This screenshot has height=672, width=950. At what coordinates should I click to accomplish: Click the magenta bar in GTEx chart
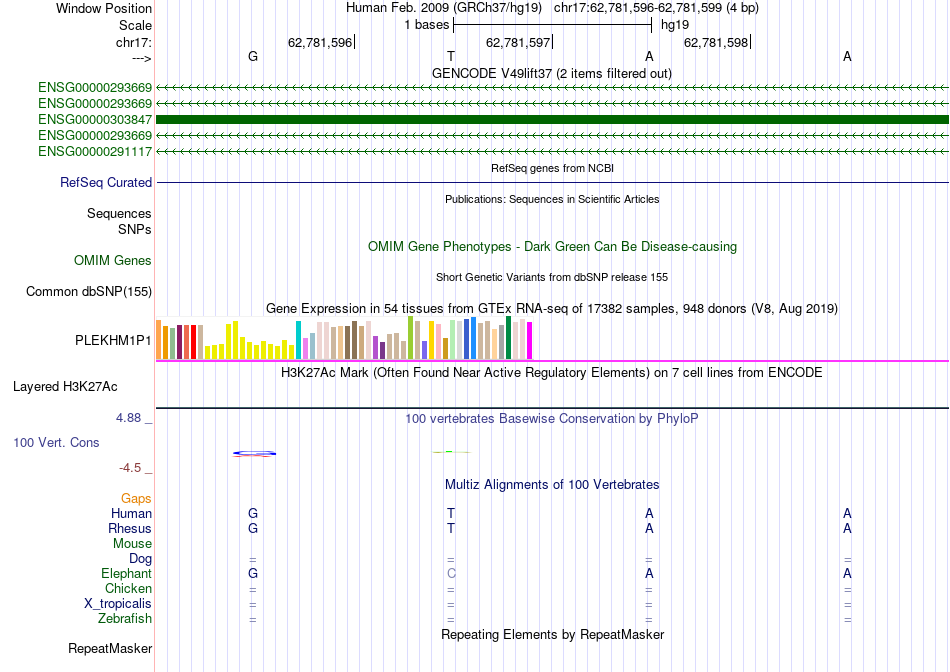(530, 341)
